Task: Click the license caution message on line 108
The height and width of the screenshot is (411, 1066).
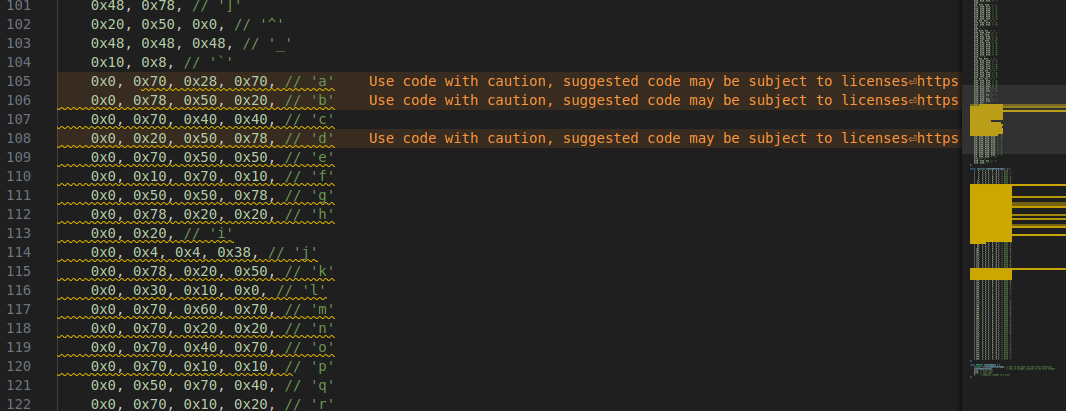Action: pyautogui.click(x=639, y=139)
